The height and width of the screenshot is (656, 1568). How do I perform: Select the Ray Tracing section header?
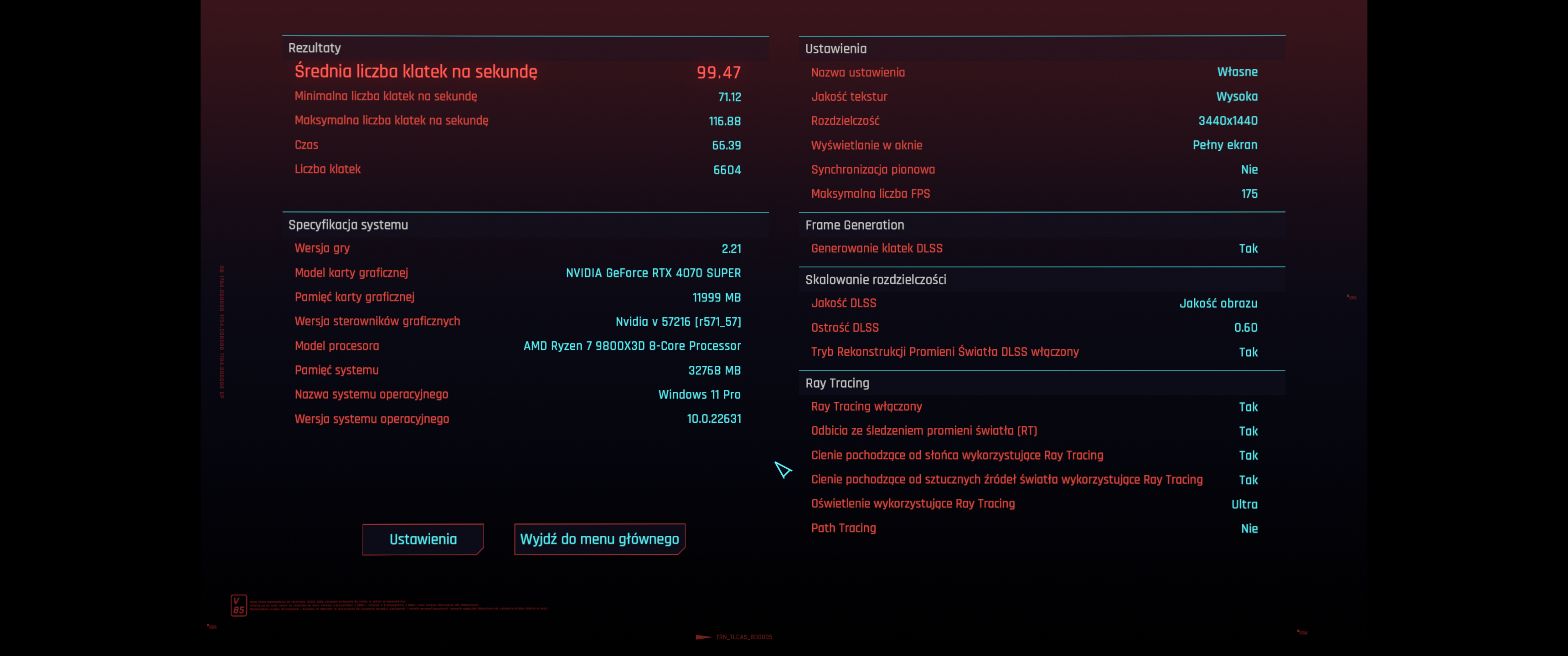[837, 383]
